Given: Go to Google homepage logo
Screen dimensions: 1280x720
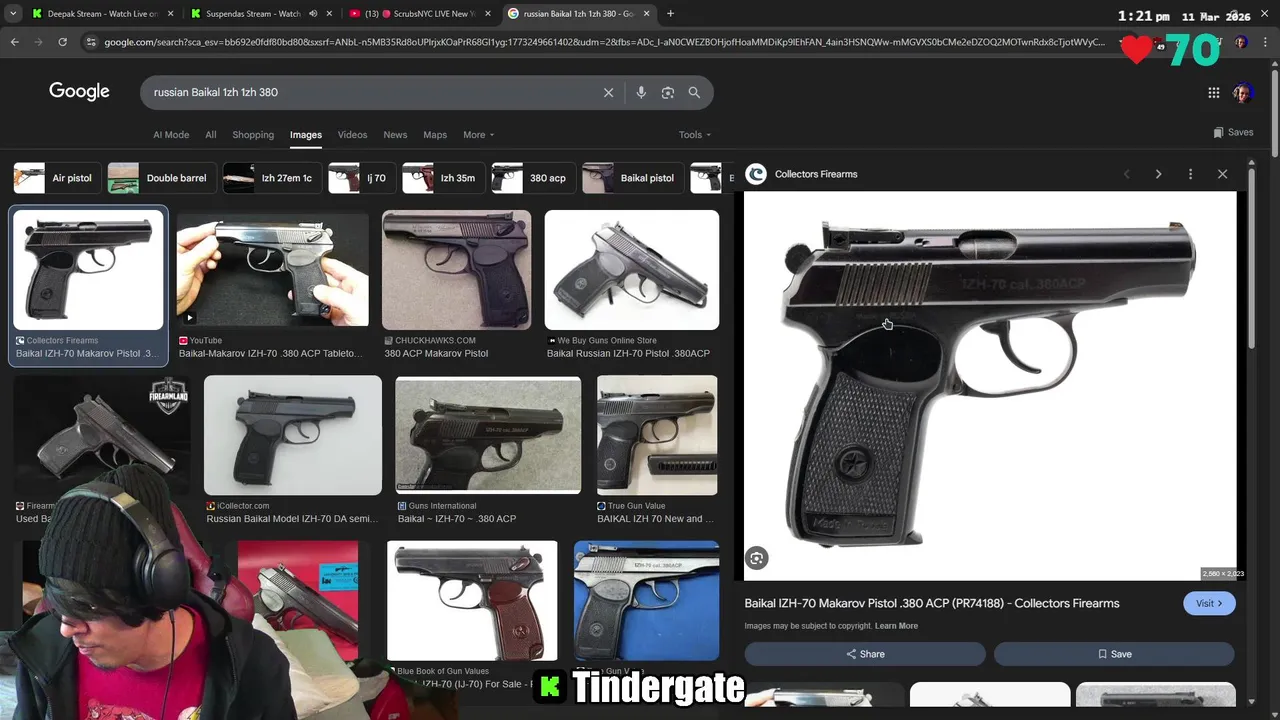Looking at the screenshot, I should (x=79, y=92).
